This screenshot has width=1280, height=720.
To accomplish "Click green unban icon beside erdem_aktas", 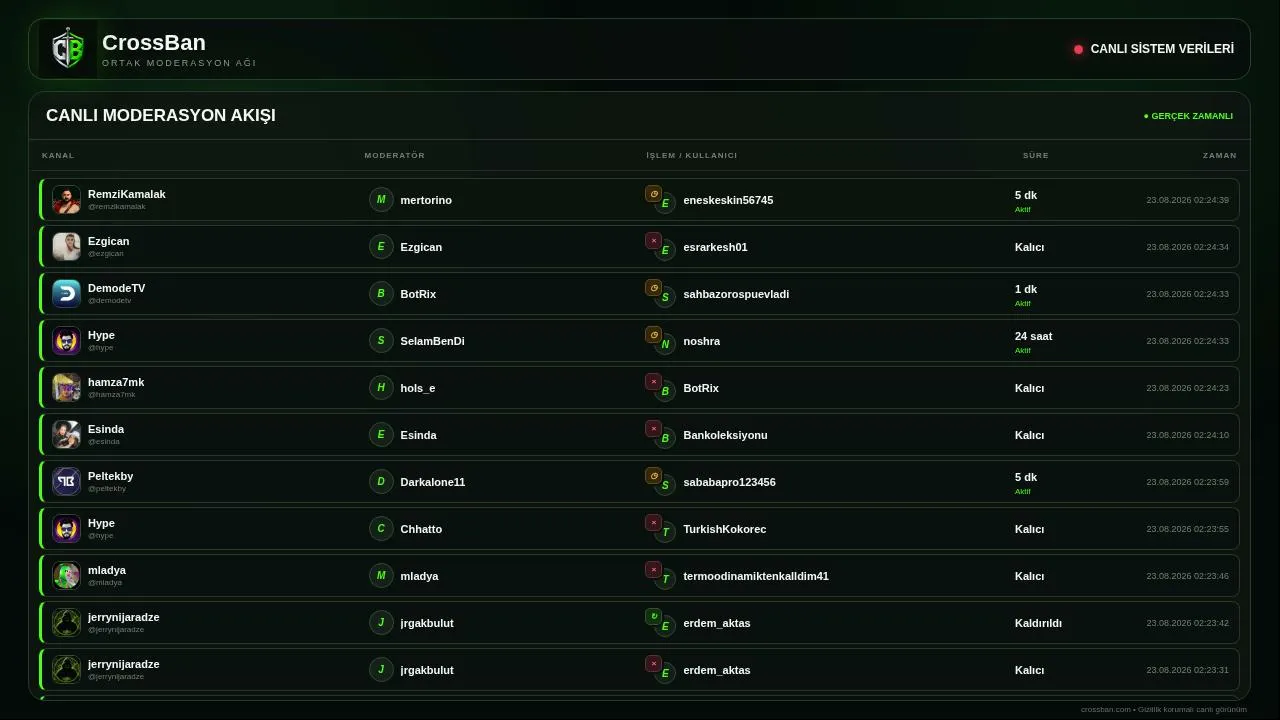I will click(653, 617).
